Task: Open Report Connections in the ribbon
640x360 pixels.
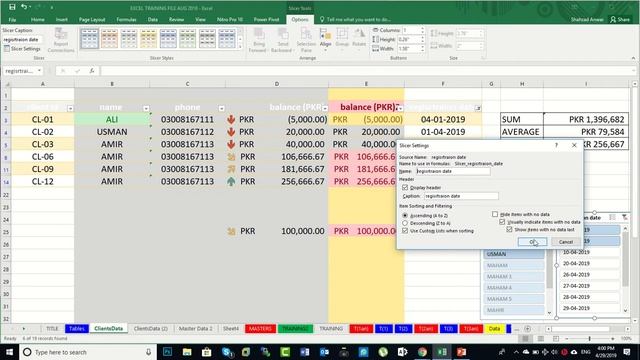Action: click(x=61, y=40)
